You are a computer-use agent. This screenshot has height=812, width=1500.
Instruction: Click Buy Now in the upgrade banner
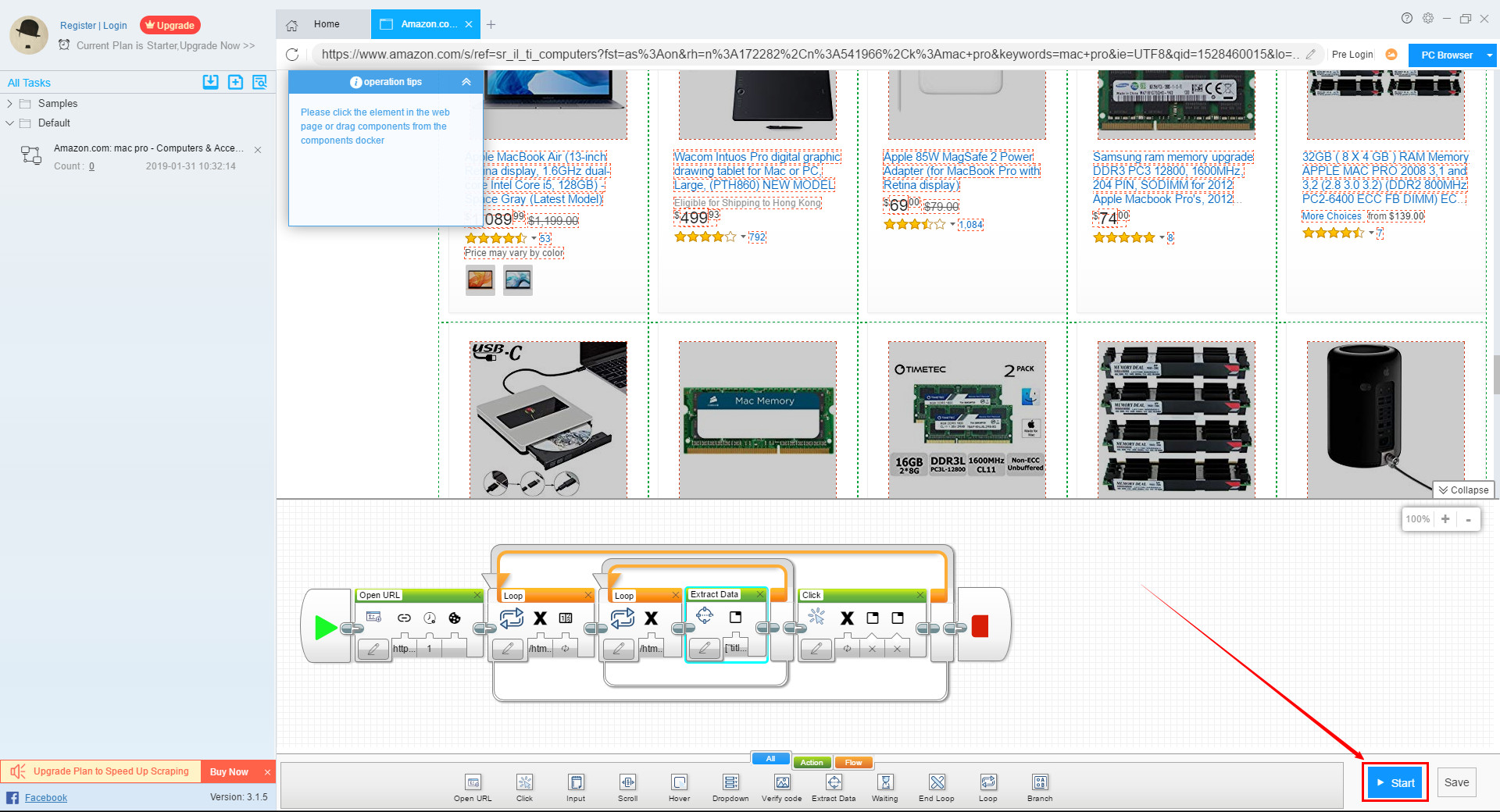tap(227, 771)
